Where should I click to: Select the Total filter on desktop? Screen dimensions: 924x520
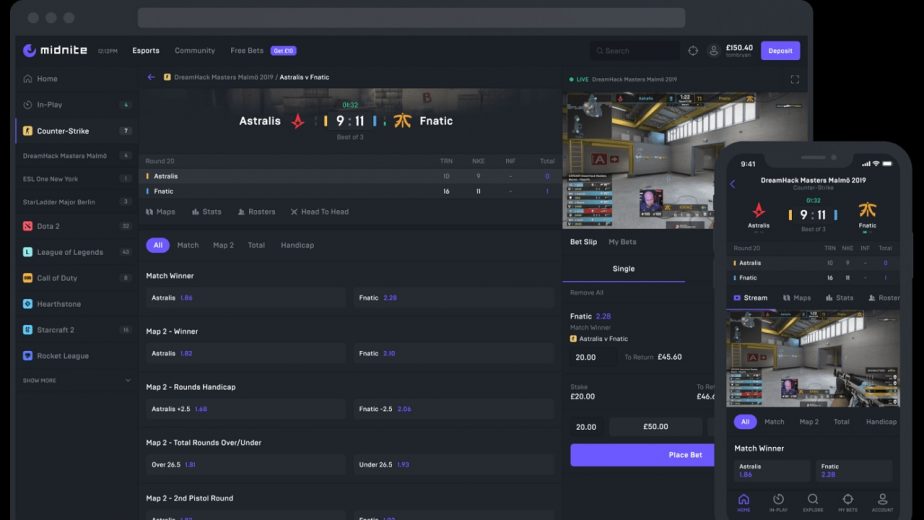click(x=256, y=245)
